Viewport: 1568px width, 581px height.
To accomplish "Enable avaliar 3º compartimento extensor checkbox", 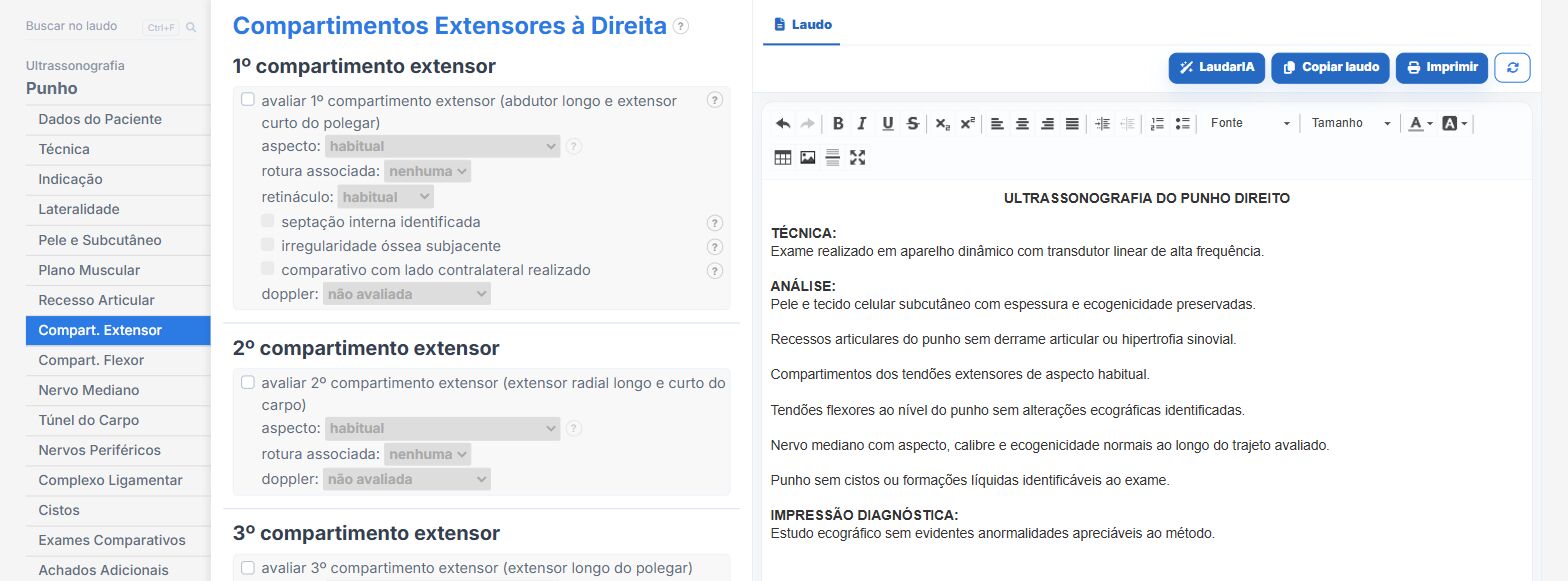I will point(248,567).
